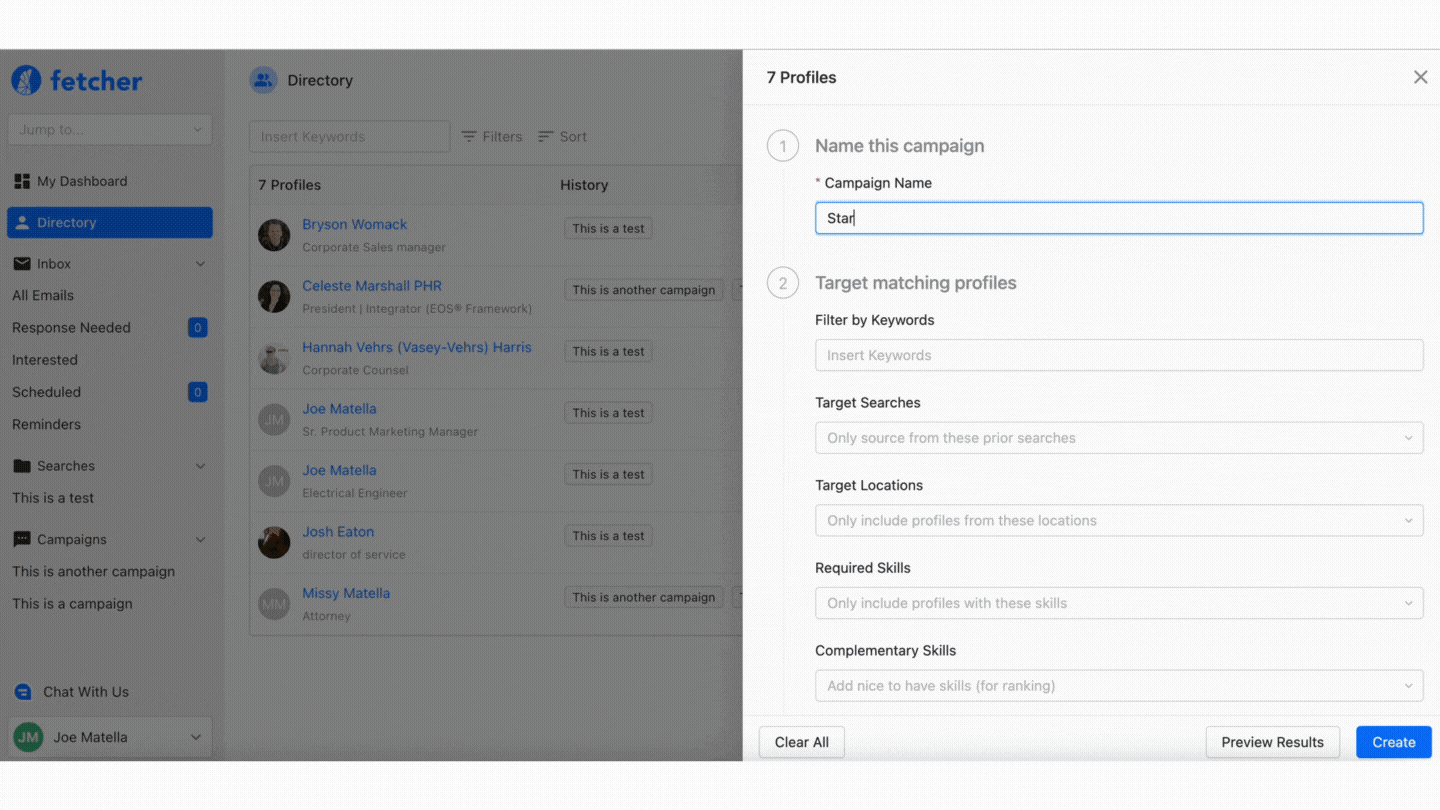Viewport: 1440px width, 810px height.
Task: Click Celeste Marshall's 'This is another campaign' tag
Action: pos(644,290)
